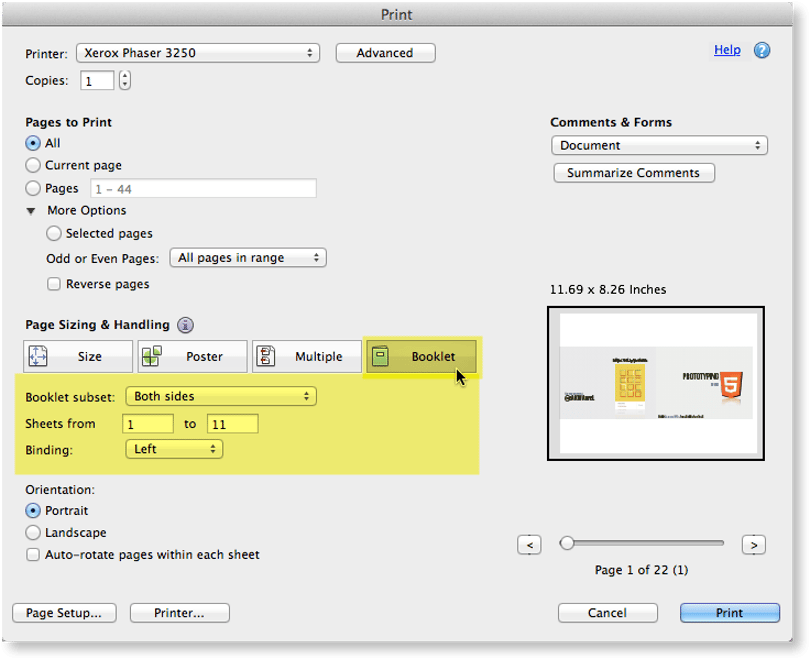Screen dimensions: 810x659
Task: Enable the Reverse pages checkbox
Action: click(54, 284)
